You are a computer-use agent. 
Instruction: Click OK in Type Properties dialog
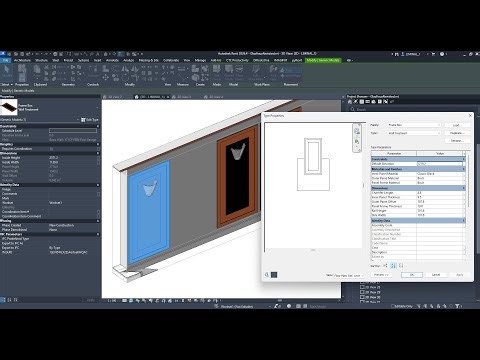pyautogui.click(x=412, y=275)
